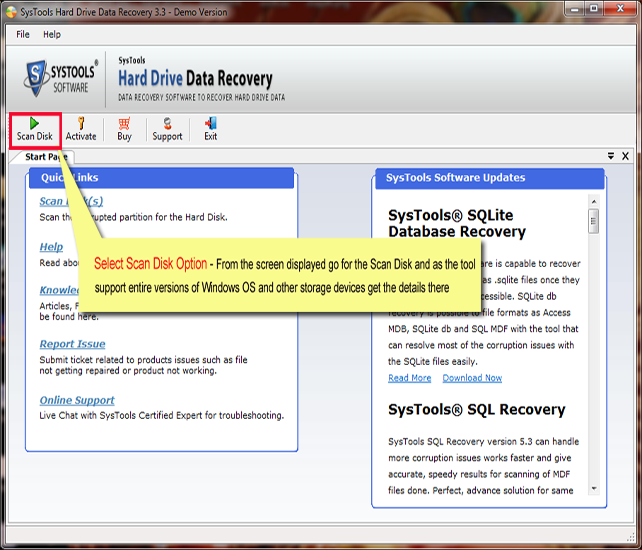Click the updates panel scrollbar thumb

(x=594, y=221)
